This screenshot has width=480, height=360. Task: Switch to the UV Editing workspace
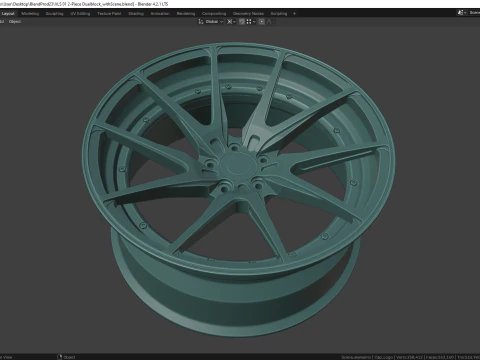click(80, 14)
